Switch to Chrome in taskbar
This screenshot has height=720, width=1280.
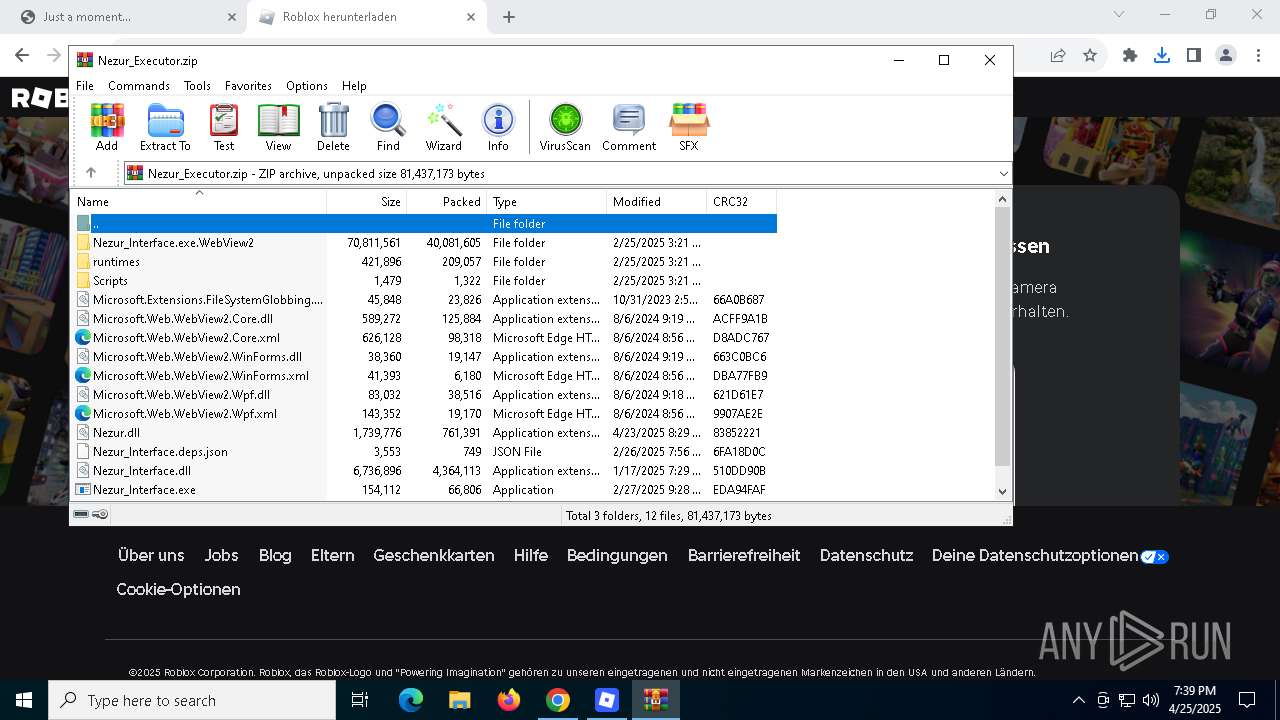coord(558,700)
